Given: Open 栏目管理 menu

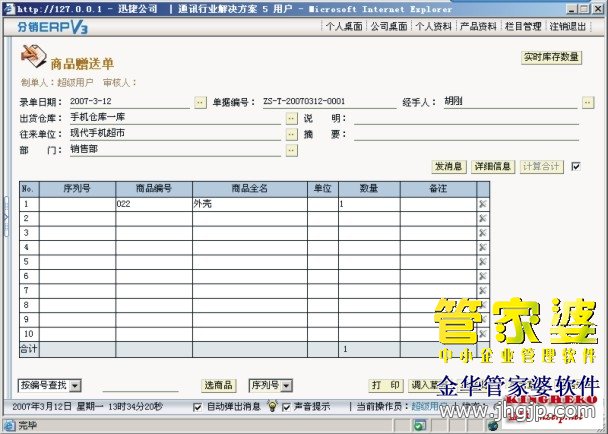Looking at the screenshot, I should [523, 26].
